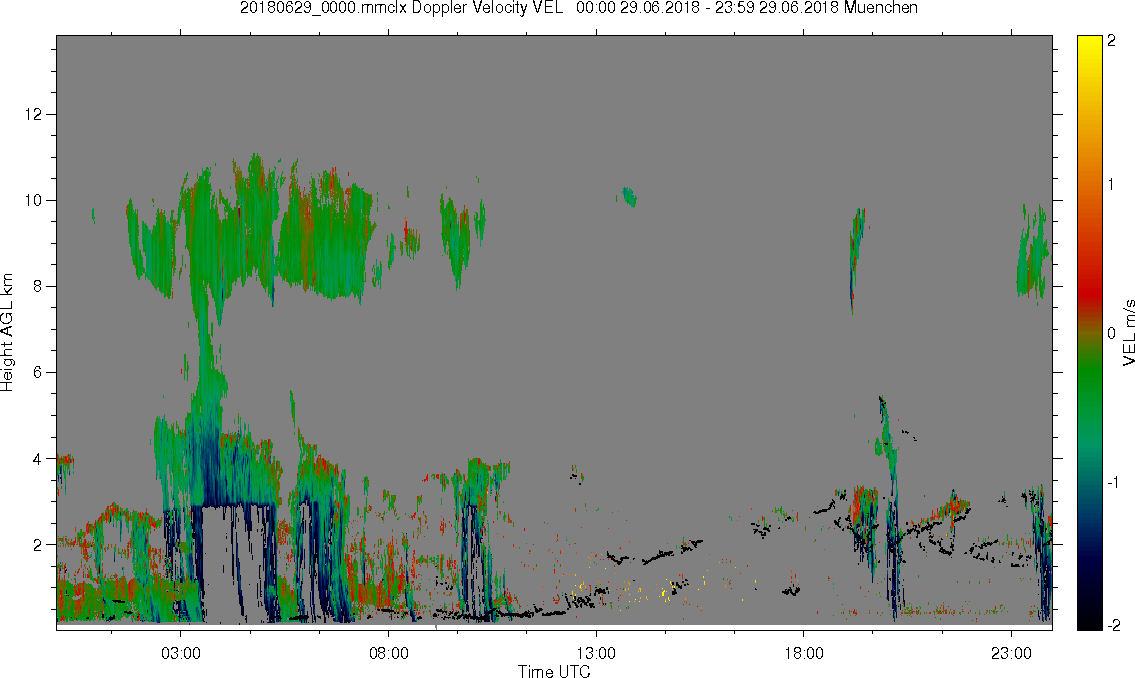Viewport: 1135px width, 678px height.
Task: Click the 'Time UTC' axis label
Action: pos(554,671)
